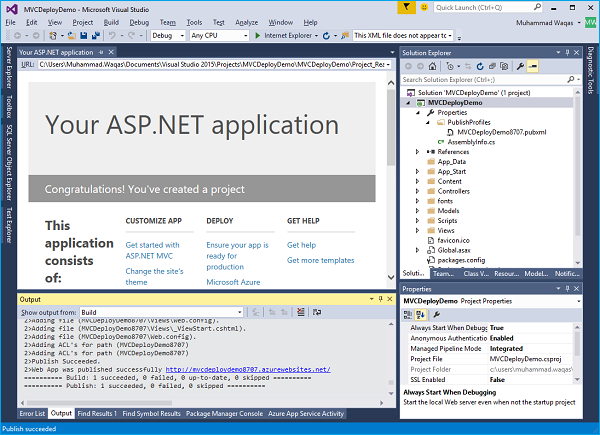Viewport: 600px width, 435px height.
Task: Expand the Controllers folder node
Action: click(x=418, y=190)
